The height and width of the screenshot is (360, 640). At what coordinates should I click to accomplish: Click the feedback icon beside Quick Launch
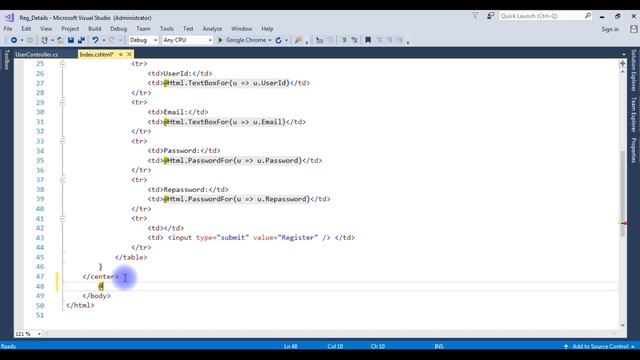[490, 16]
